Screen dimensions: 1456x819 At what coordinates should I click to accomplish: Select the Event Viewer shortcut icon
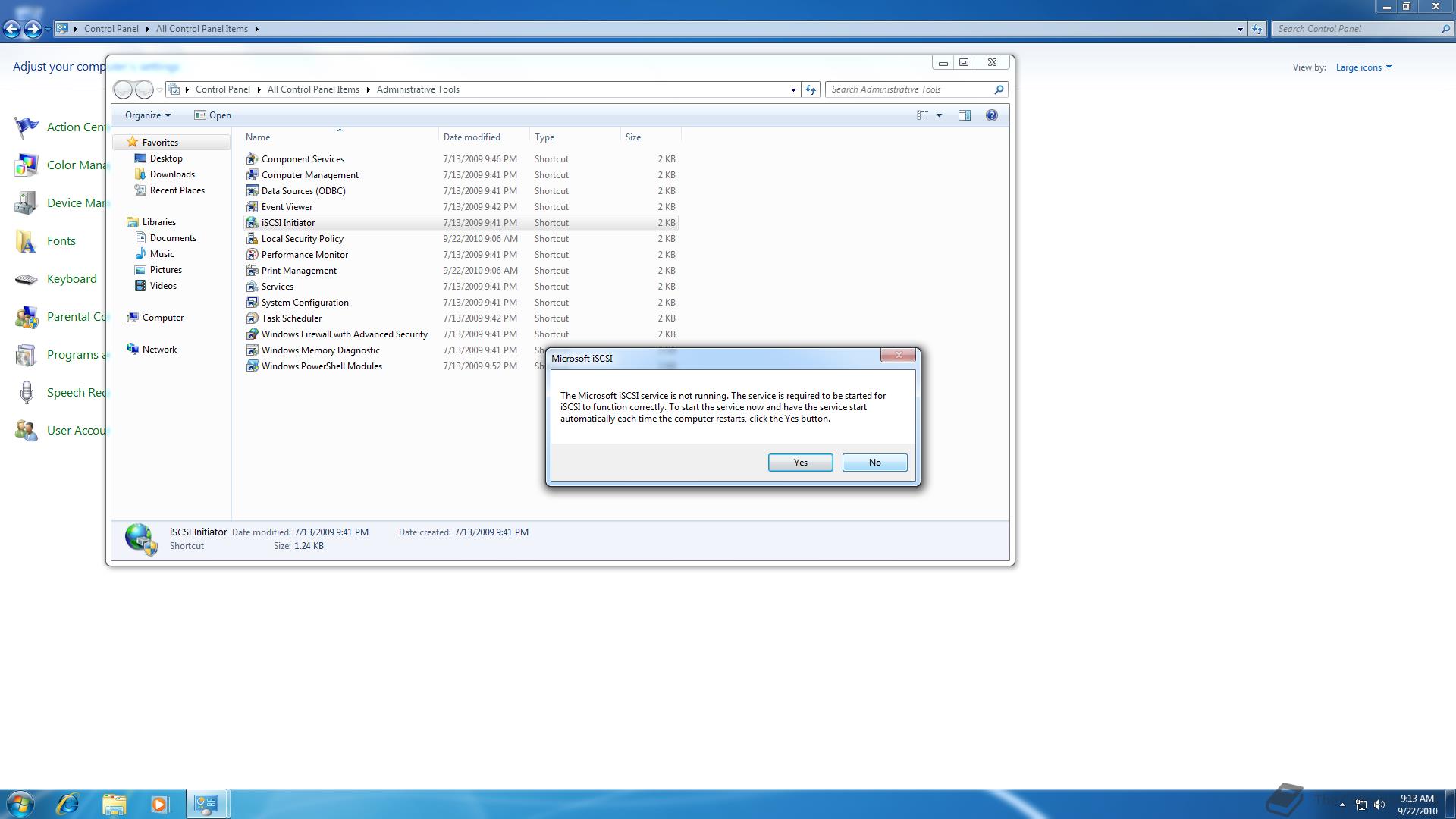click(x=253, y=207)
